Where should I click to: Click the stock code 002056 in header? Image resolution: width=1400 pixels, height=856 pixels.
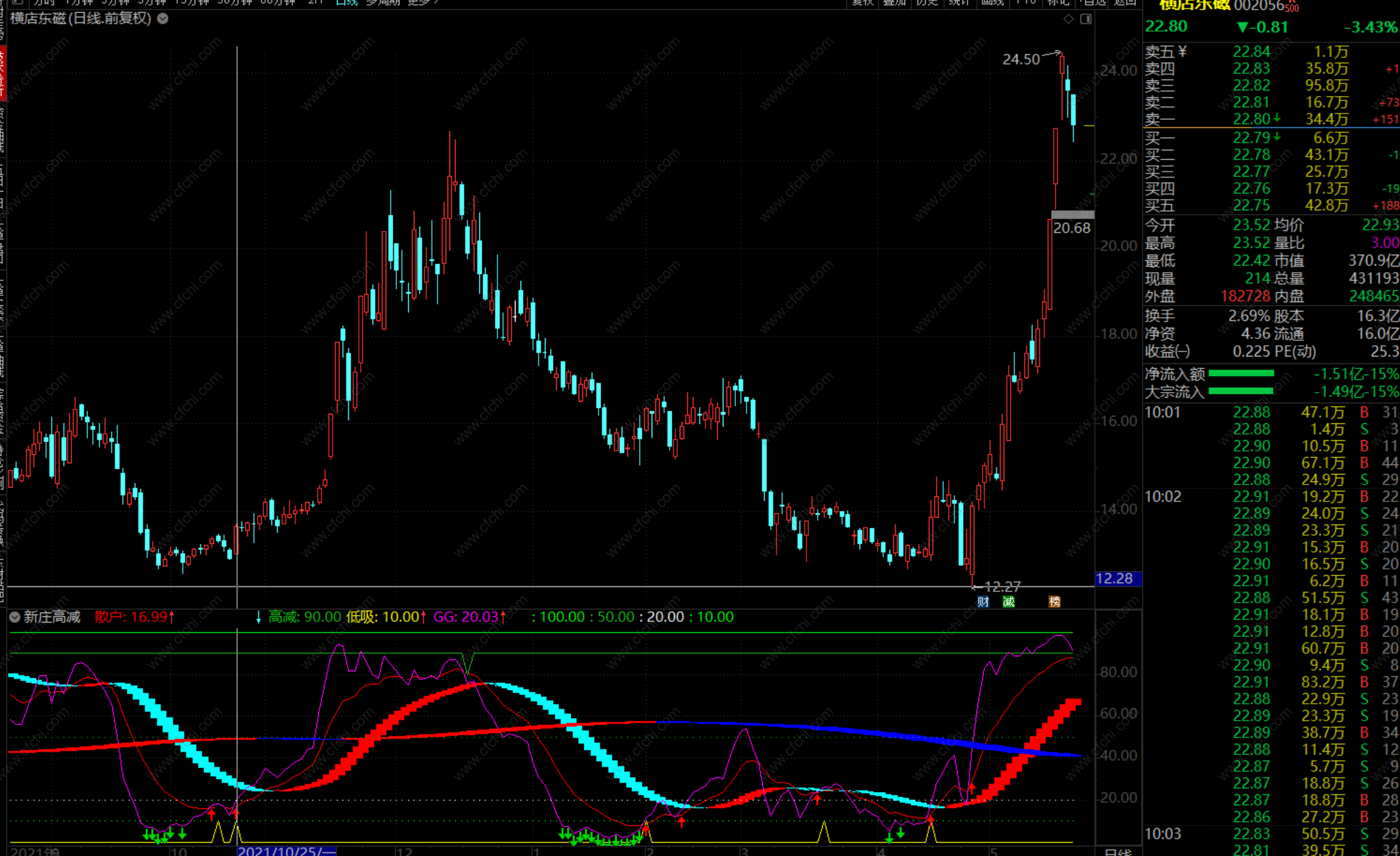[1258, 5]
